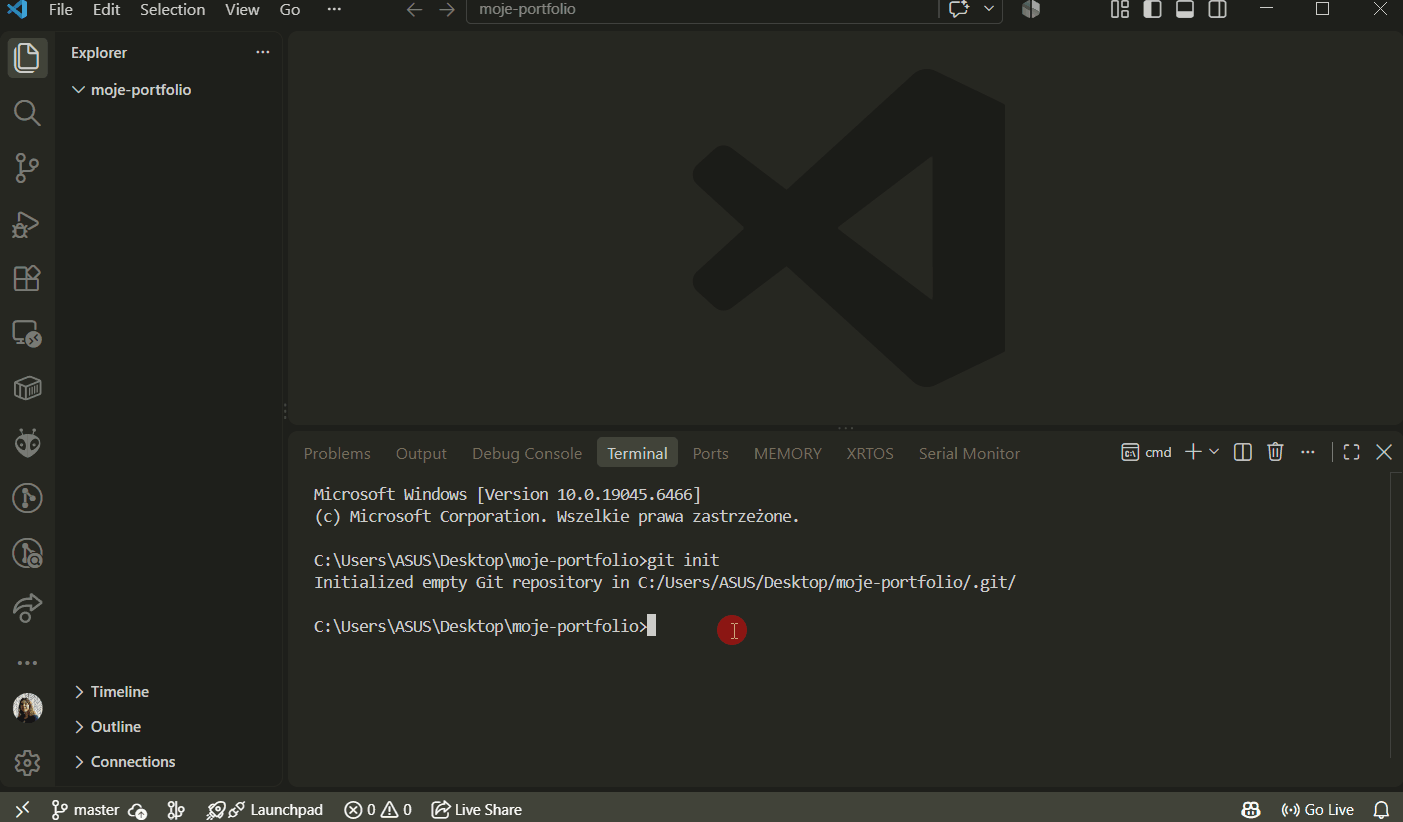
Task: Open the Live Share arrow icon in activity bar
Action: (x=27, y=607)
